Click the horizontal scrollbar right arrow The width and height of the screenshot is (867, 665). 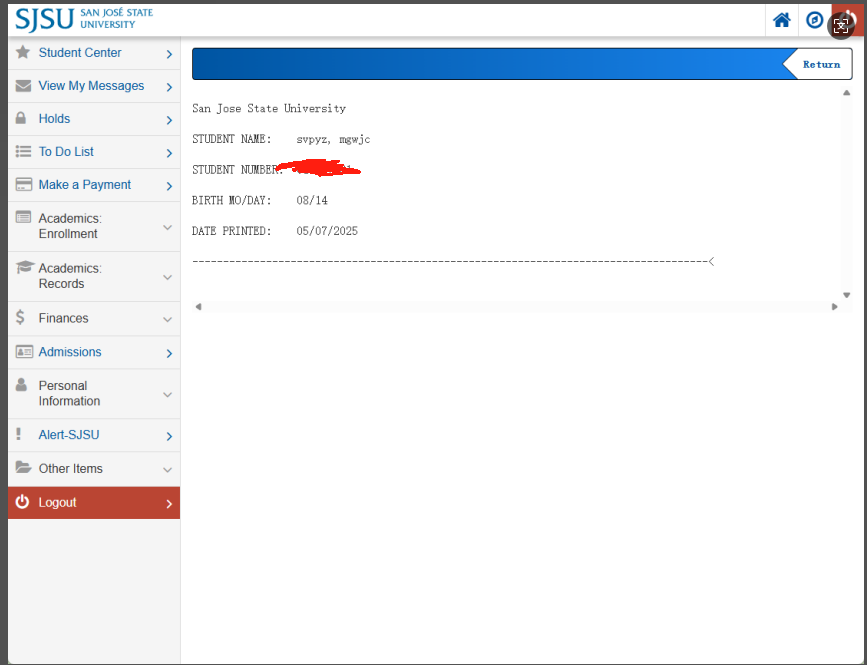coord(835,307)
